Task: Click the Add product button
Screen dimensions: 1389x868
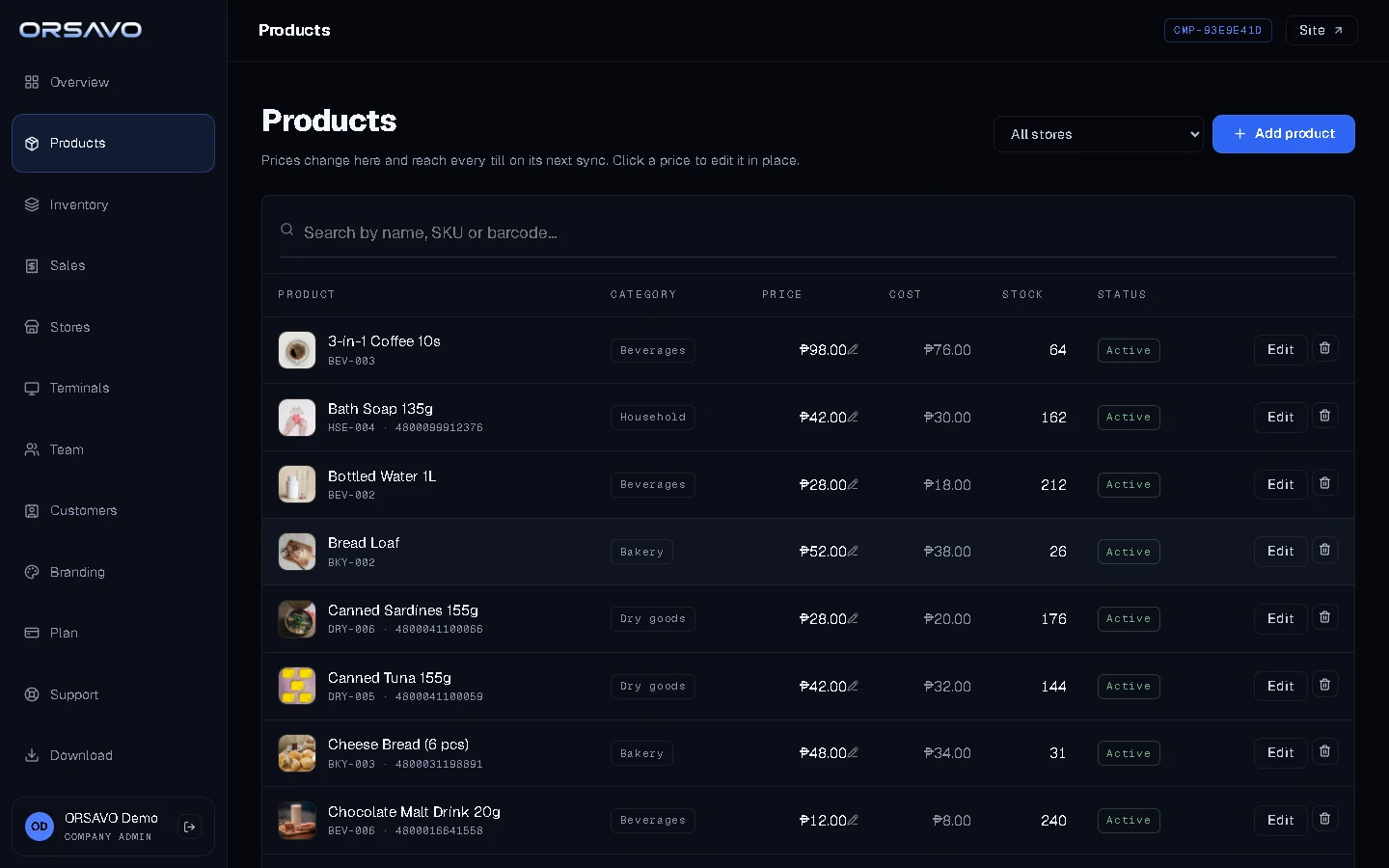Action: pyautogui.click(x=1283, y=134)
